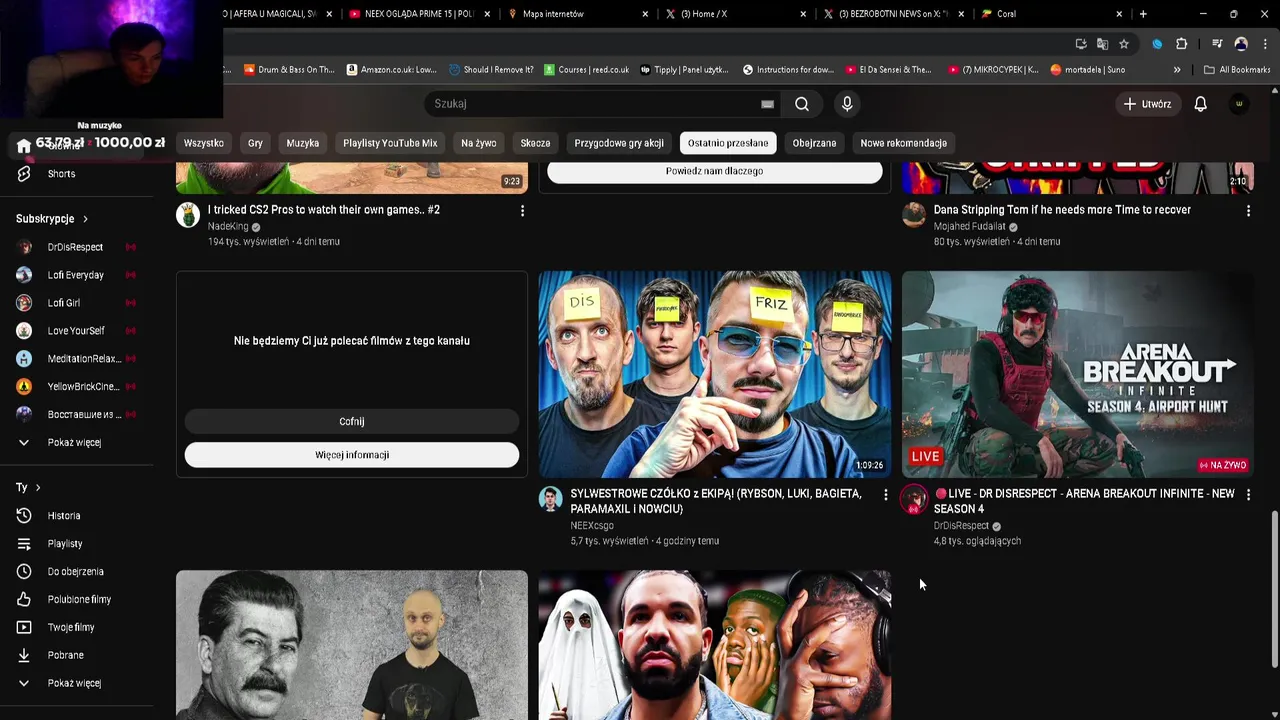Open Lofi Girl subscription channel
This screenshot has width=1280, height=720.
75,303
